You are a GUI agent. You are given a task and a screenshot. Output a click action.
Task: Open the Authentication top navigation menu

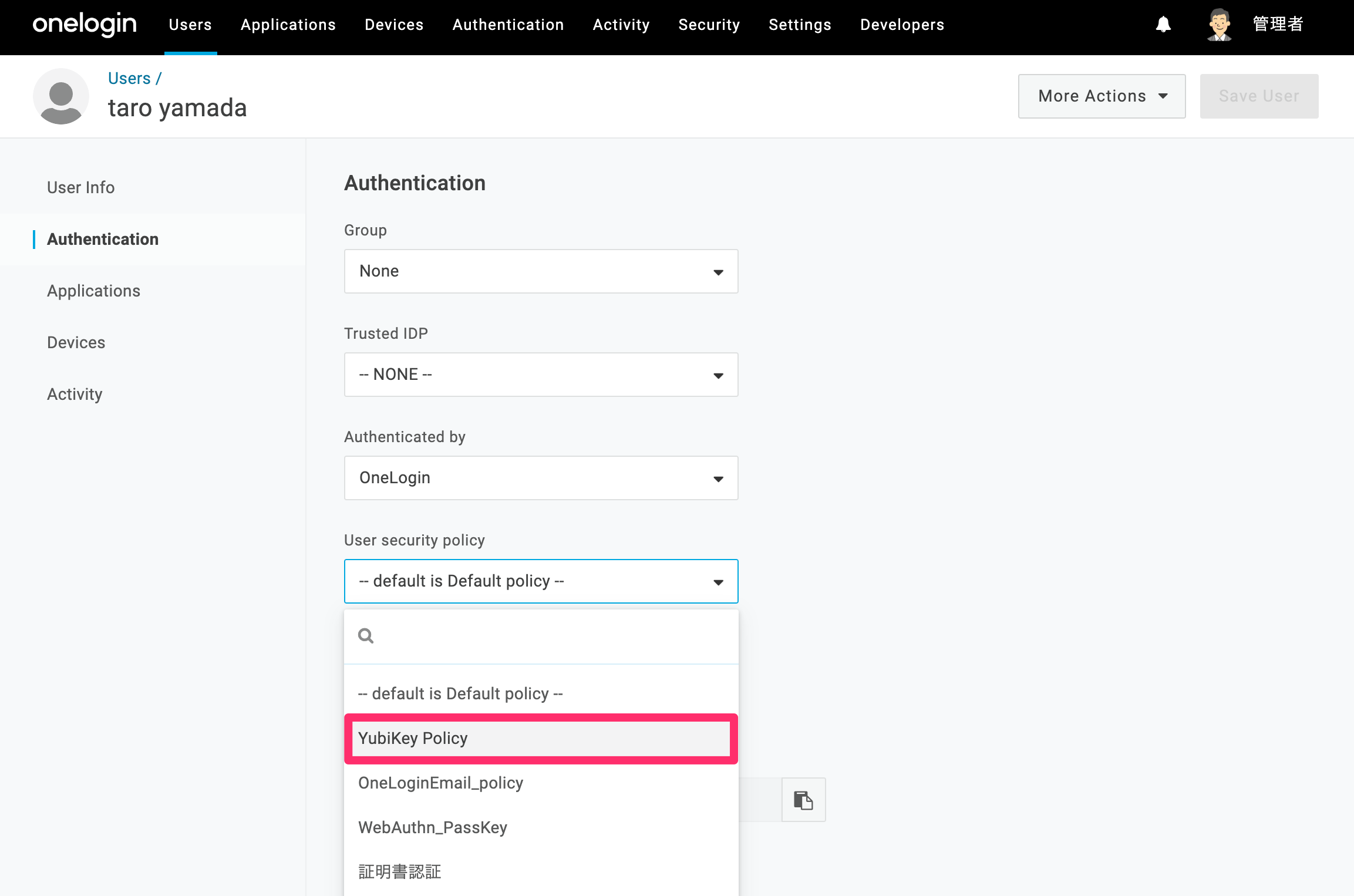508,25
